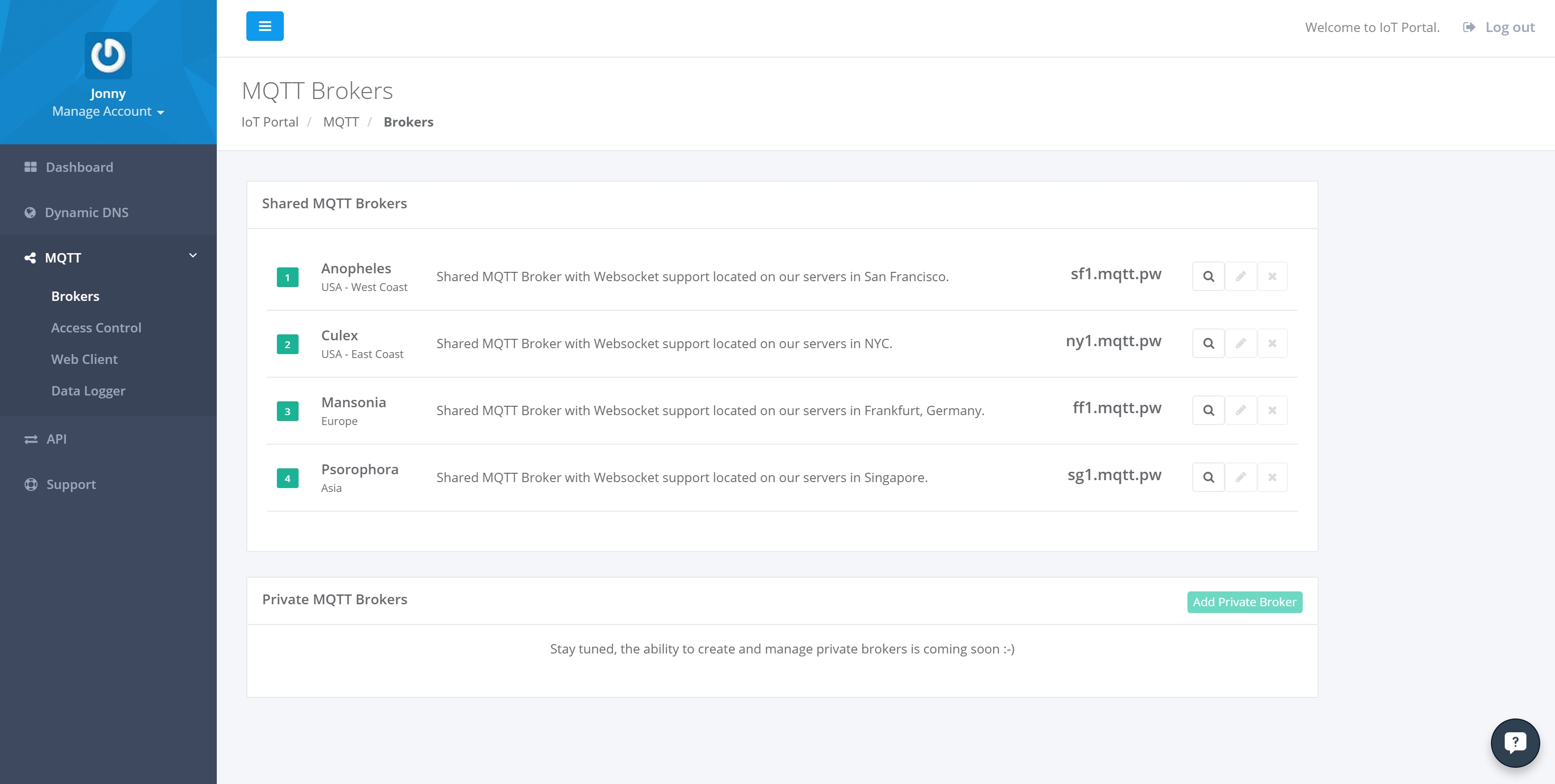
Task: Delete the Psorophora broker (x icon)
Action: coord(1272,477)
